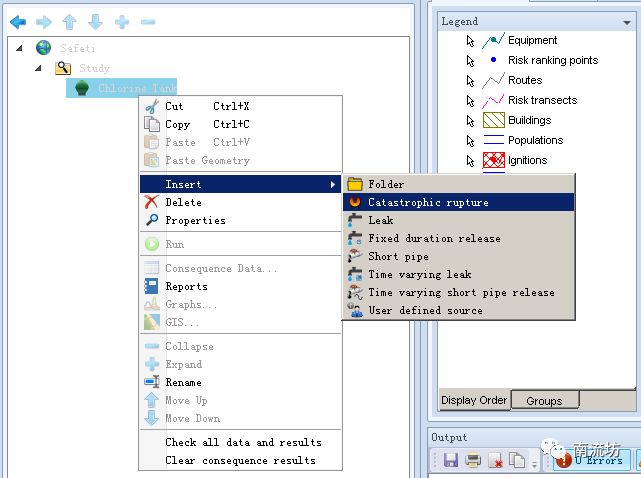Choose Rename from the context menu
Viewport: 641px width, 478px height.
coord(240,382)
